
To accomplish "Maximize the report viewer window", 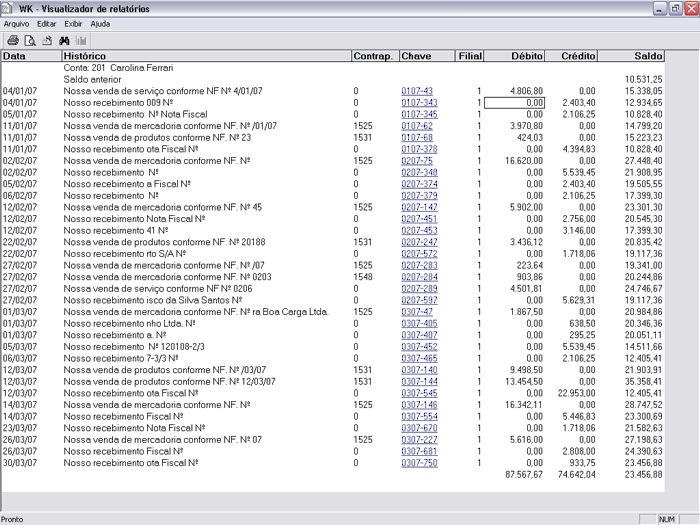I will pos(674,8).
